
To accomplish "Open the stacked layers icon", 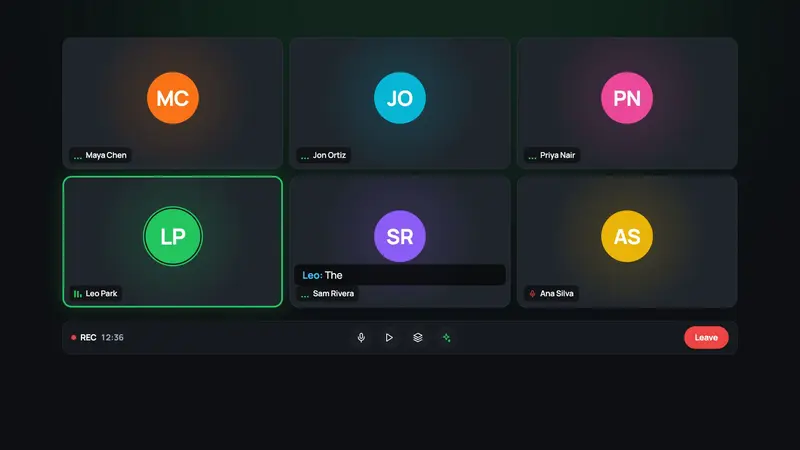I will pos(418,338).
